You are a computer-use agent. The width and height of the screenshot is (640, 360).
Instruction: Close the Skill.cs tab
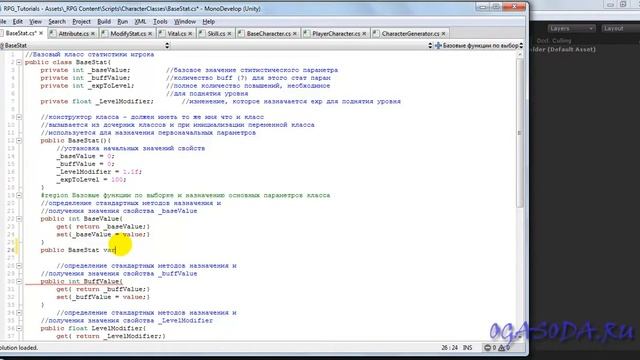pyautogui.click(x=229, y=33)
